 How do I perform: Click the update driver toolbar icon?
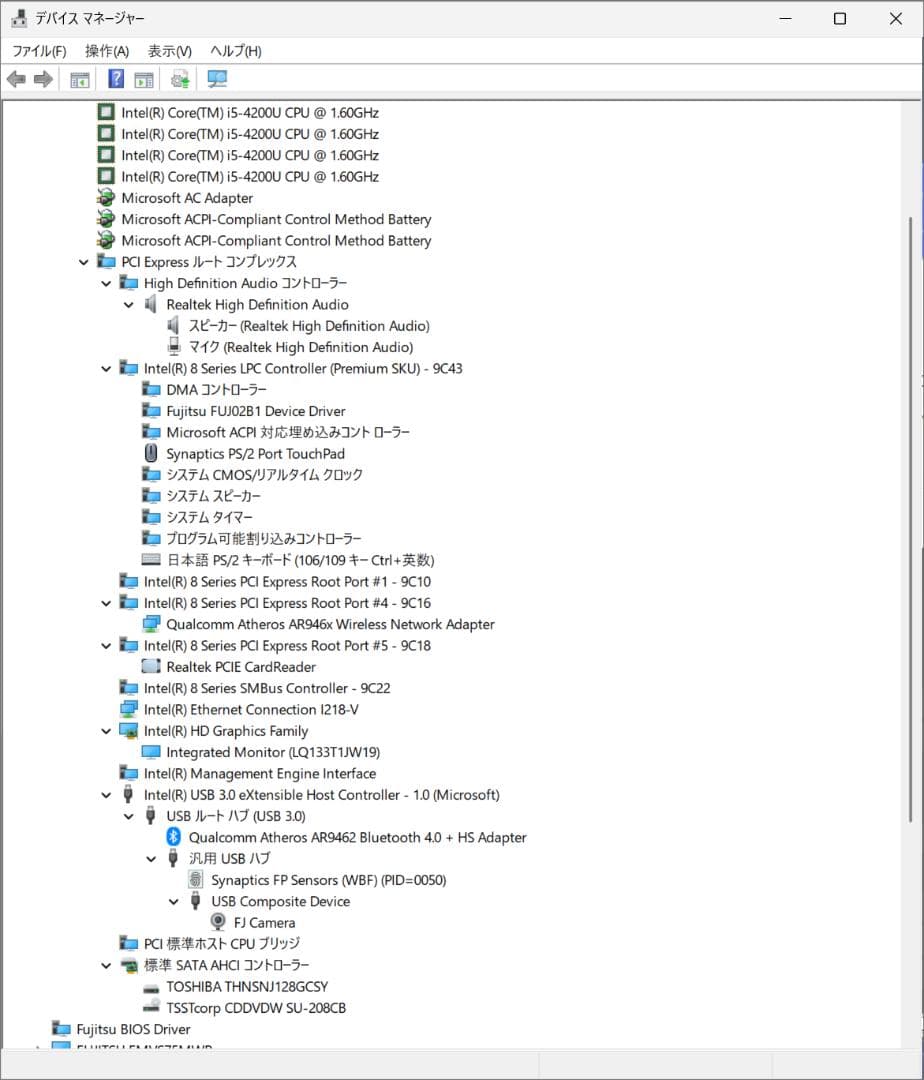click(x=180, y=79)
